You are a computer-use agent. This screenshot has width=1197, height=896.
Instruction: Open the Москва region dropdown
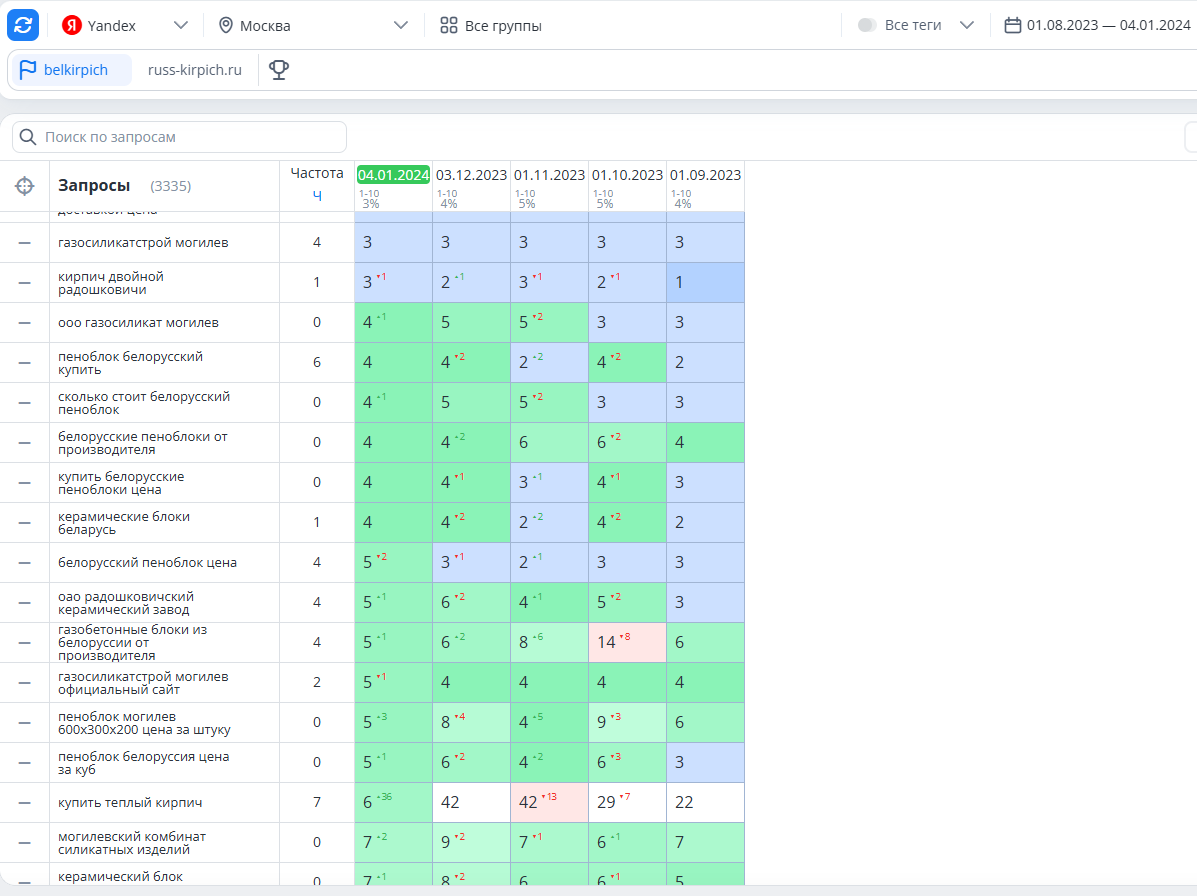point(400,25)
